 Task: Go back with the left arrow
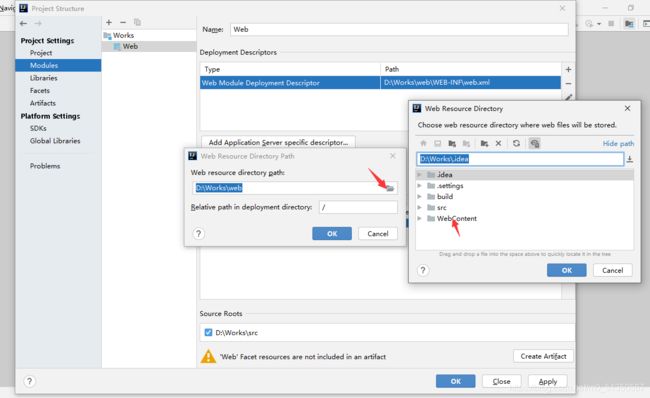pyautogui.click(x=24, y=24)
